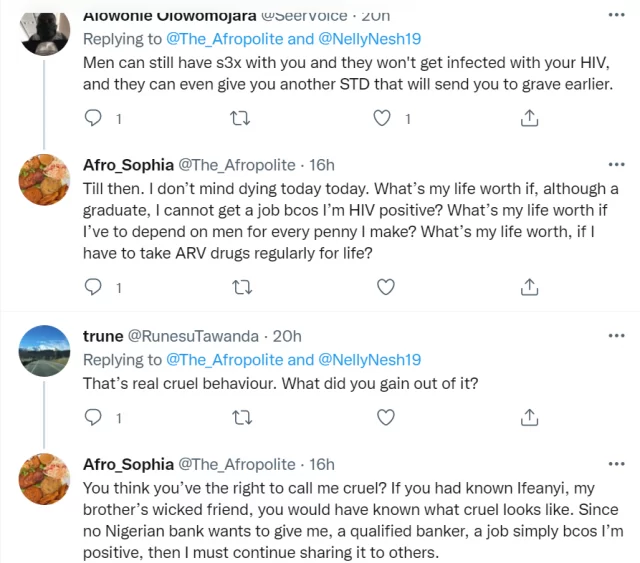
Task: Retweet trune's cruel behaviour tweet
Action: (240, 417)
